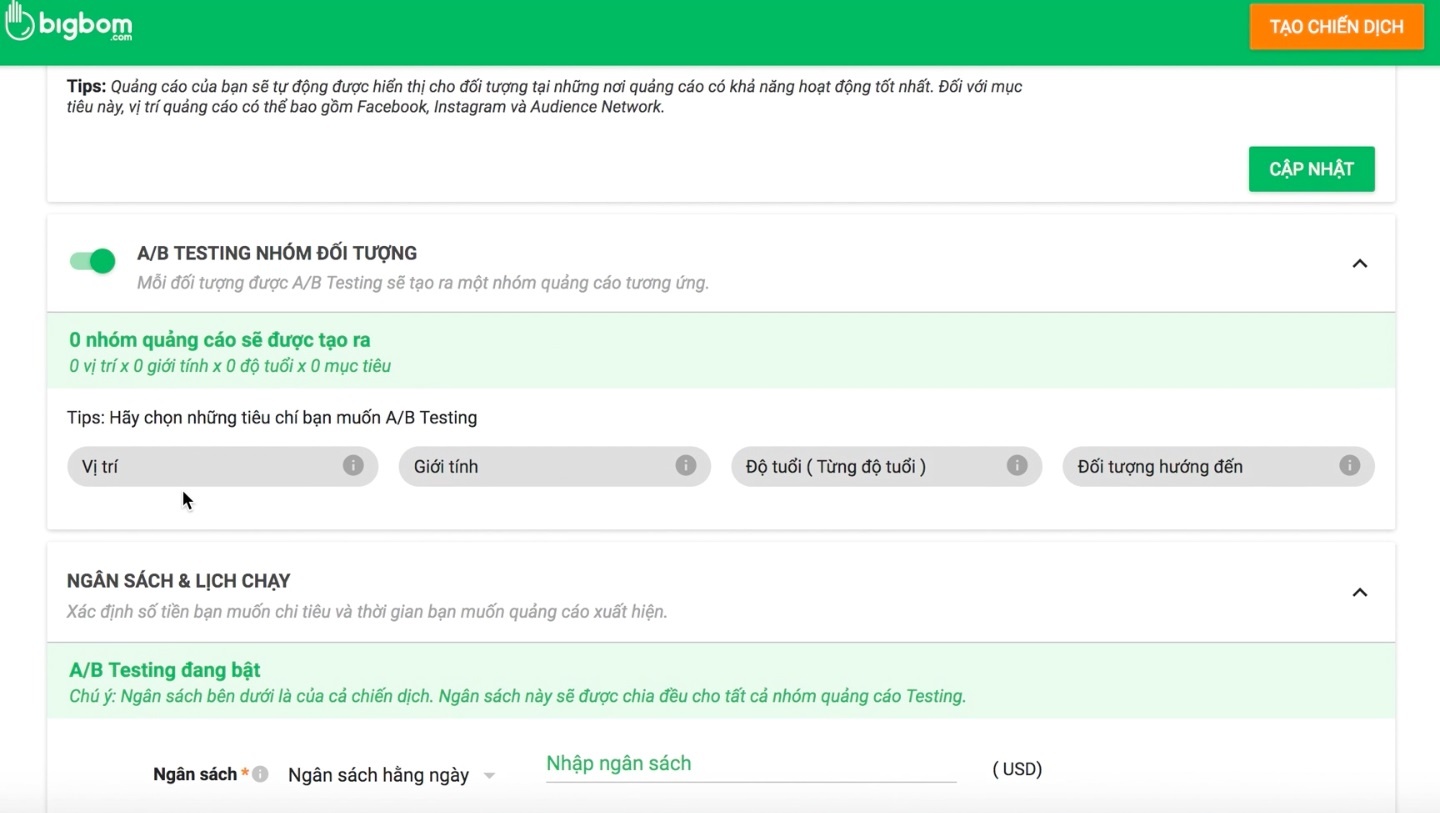This screenshot has height=813, width=1440.
Task: Click info icon beside Giới tính
Action: coord(685,465)
